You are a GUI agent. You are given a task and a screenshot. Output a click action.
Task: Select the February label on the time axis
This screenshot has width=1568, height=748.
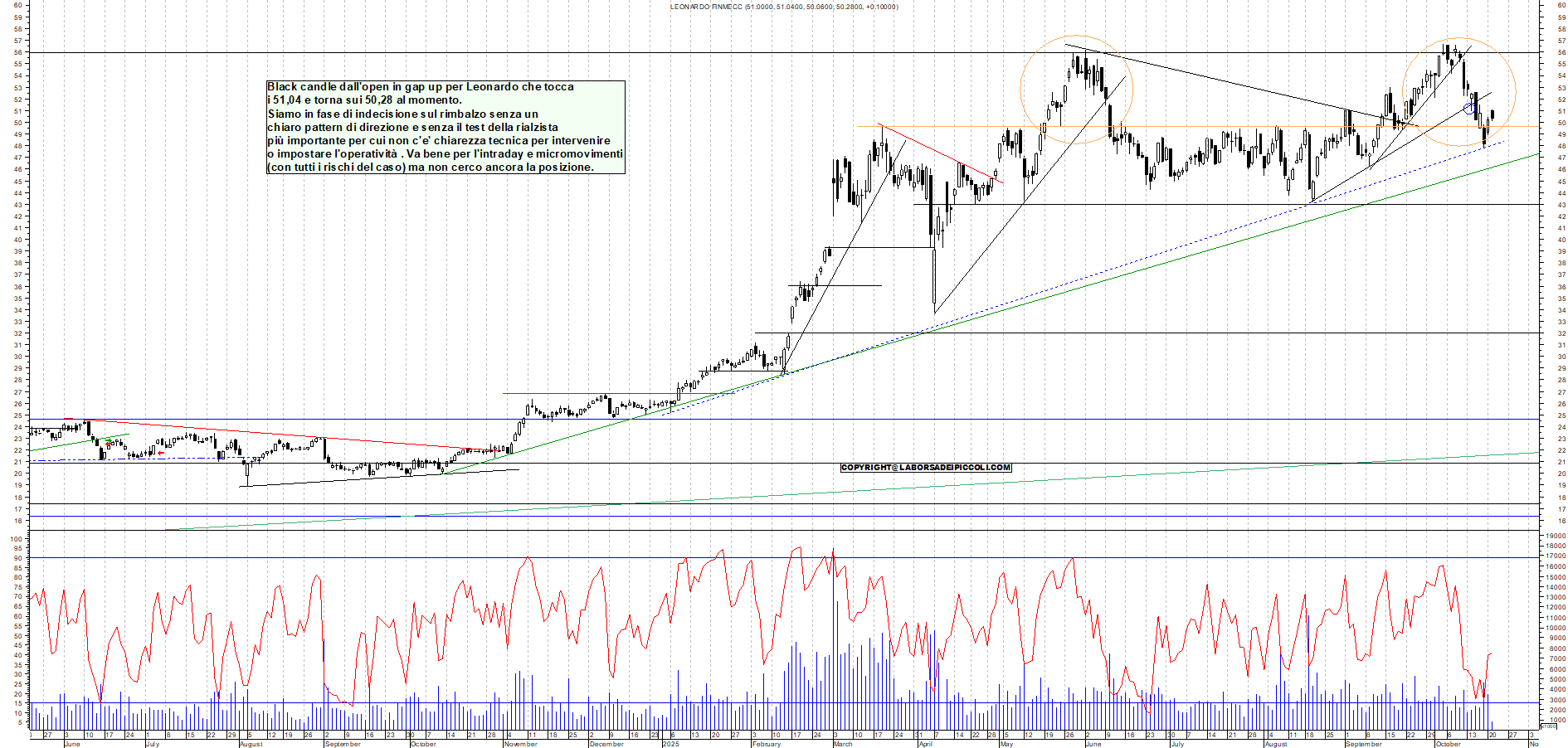click(x=766, y=744)
